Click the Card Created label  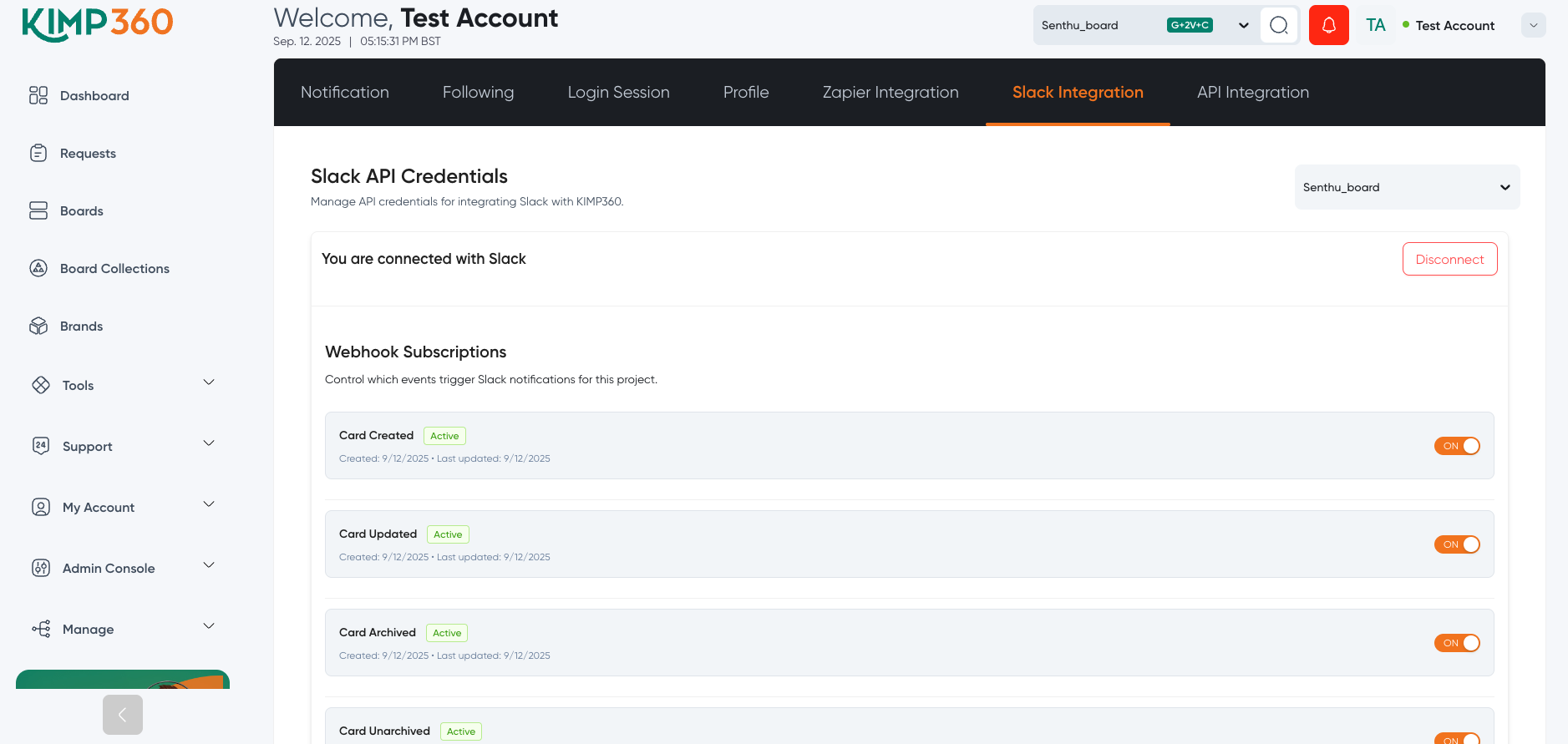[x=376, y=435]
